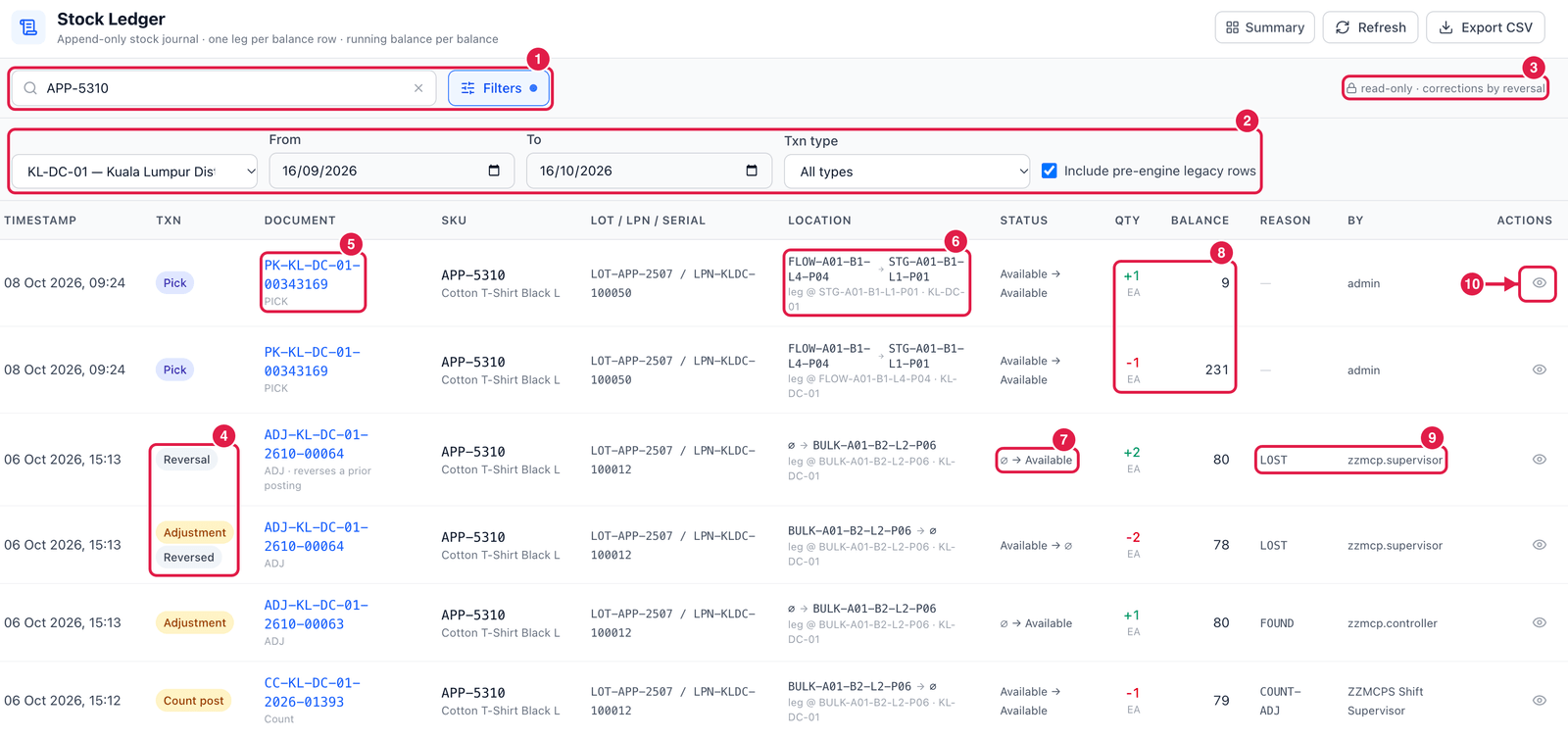Click zzmcp.controller in the BY column
Image resolution: width=1568 pixels, height=739 pixels.
[1393, 623]
